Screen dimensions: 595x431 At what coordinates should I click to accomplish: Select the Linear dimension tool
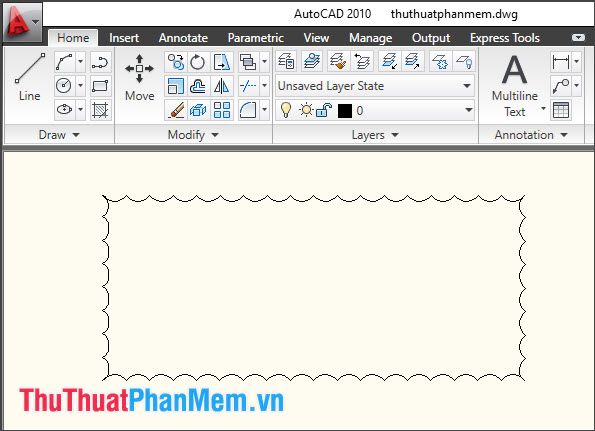coord(561,62)
